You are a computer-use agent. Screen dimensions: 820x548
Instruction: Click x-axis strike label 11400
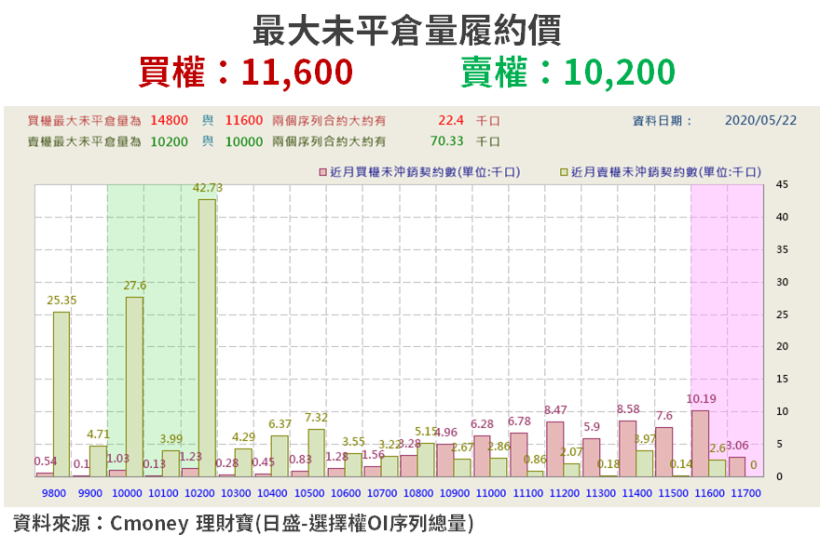pos(637,493)
